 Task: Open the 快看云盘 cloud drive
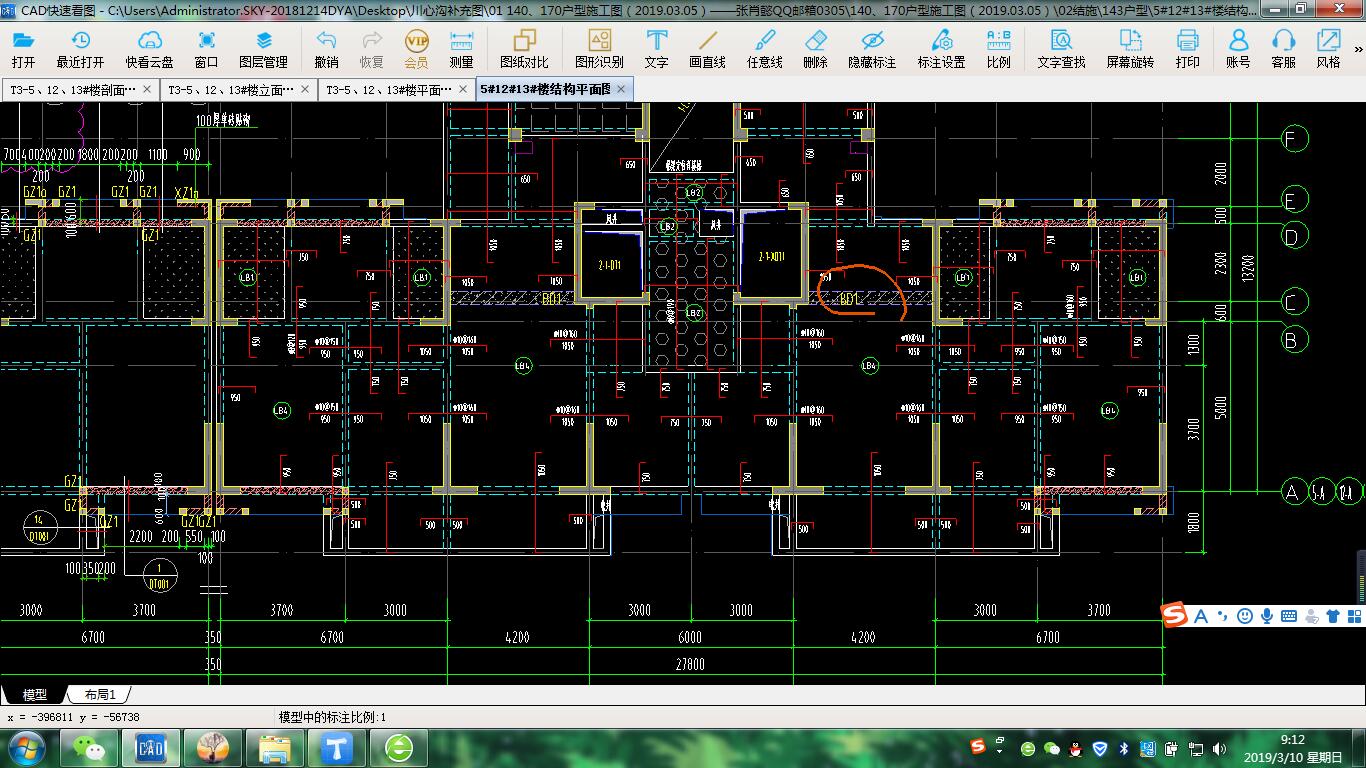[150, 48]
